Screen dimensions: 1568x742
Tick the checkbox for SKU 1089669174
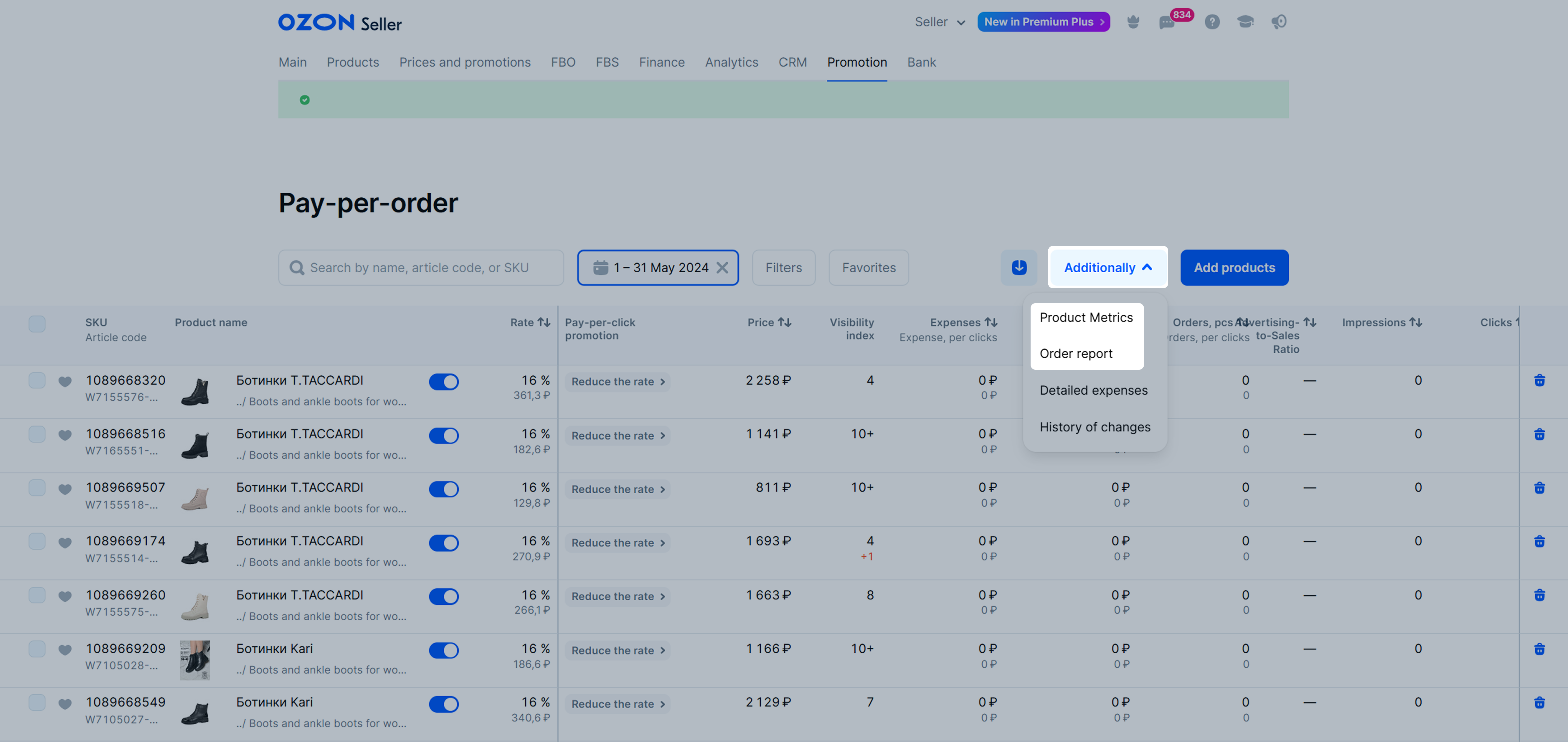(37, 541)
